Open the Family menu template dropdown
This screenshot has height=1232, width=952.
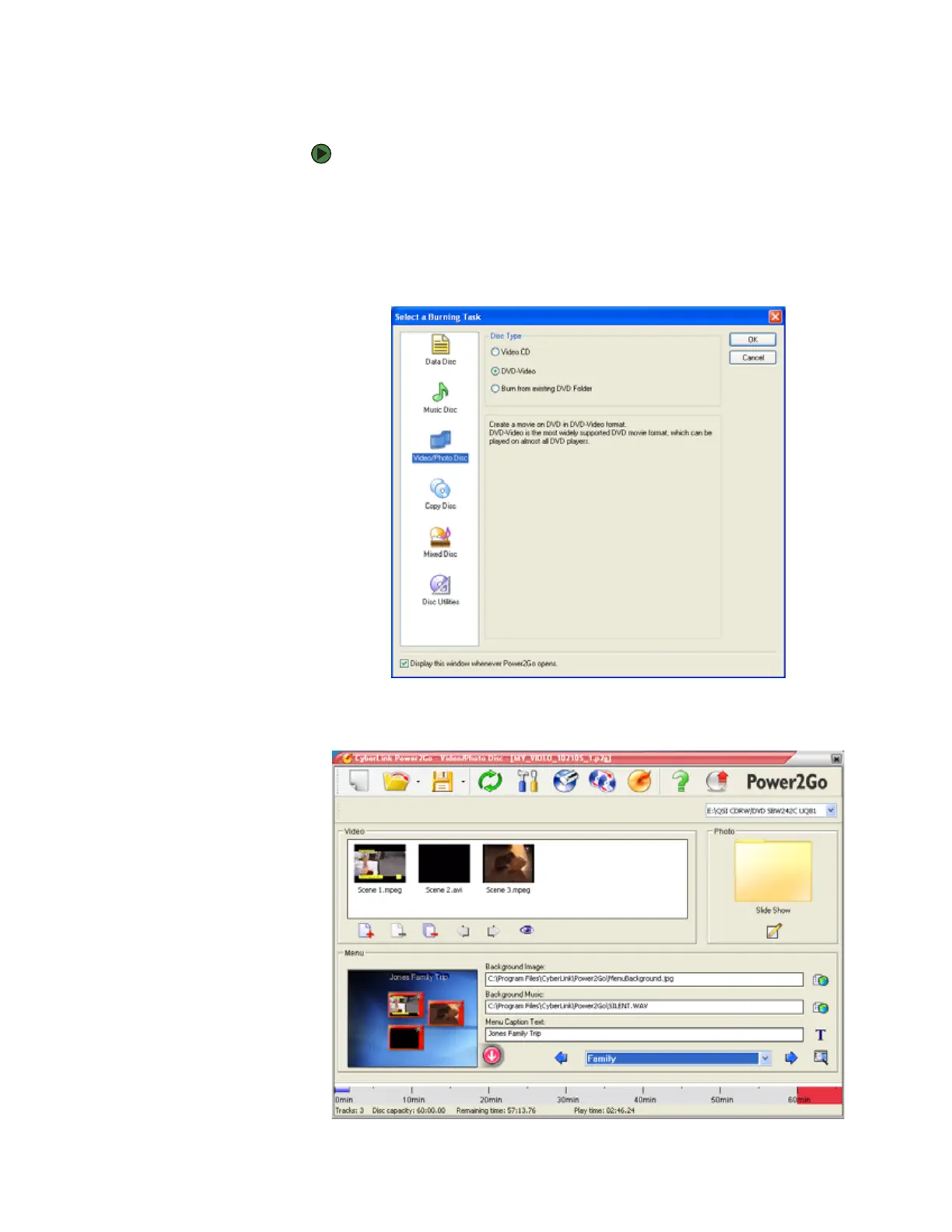point(765,1058)
